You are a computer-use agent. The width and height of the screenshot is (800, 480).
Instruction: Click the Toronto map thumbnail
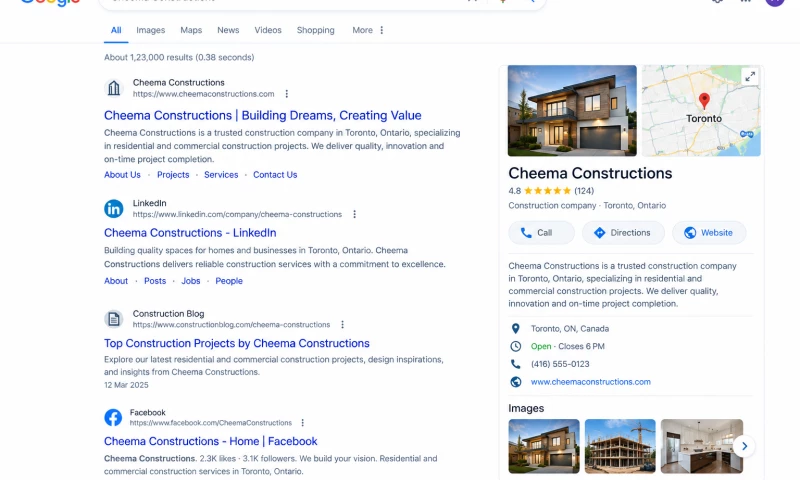701,111
